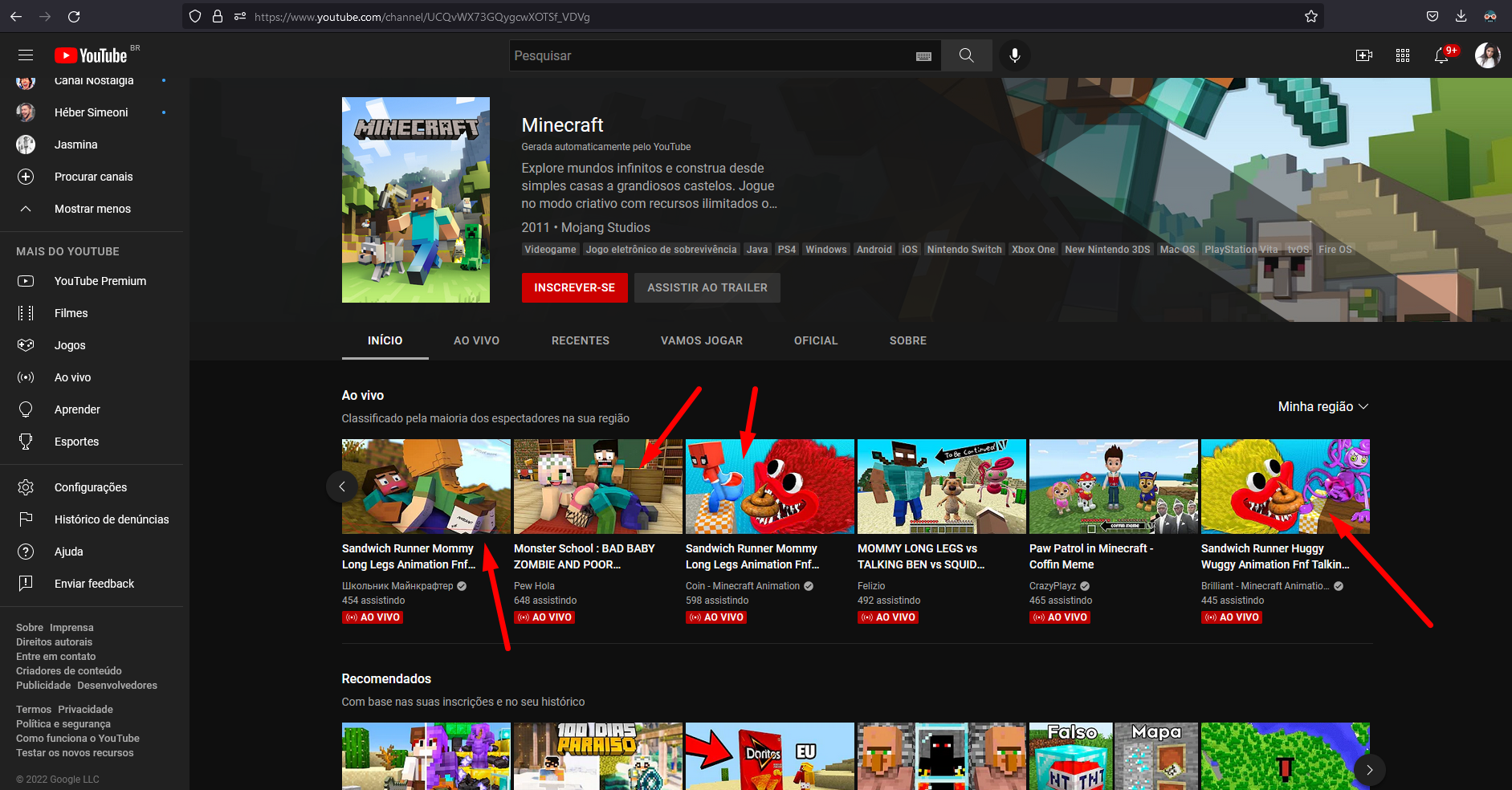The image size is (1512, 790).
Task: Reload the page in browser
Action: click(74, 16)
